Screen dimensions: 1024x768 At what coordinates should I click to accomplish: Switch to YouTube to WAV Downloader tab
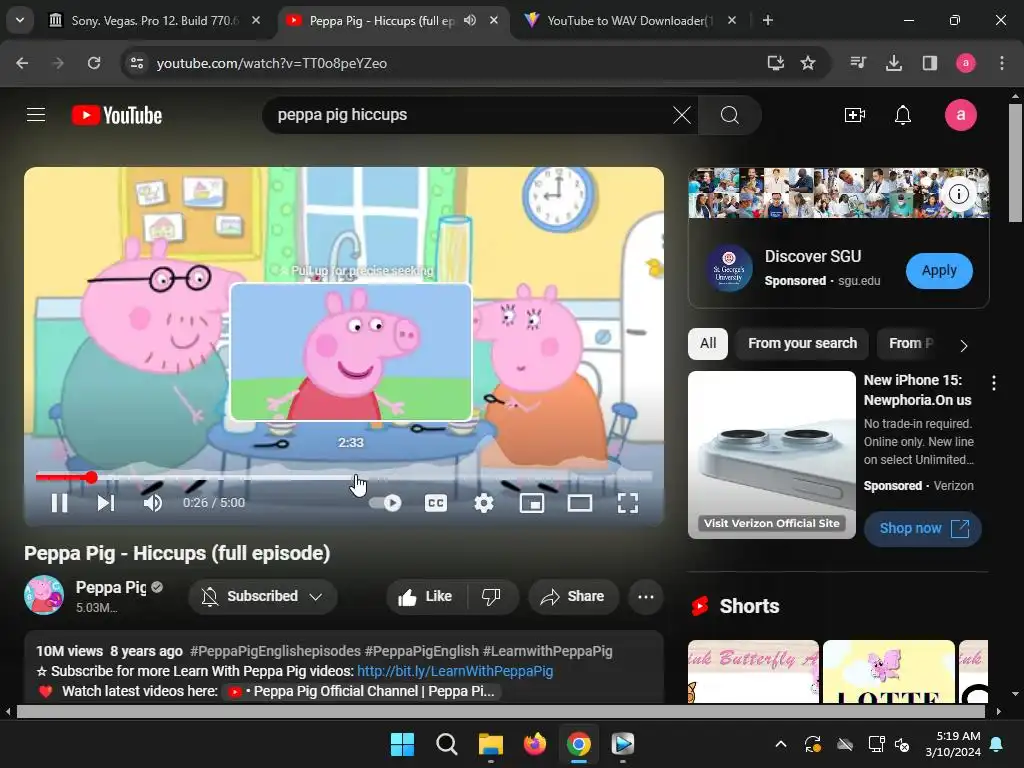(630, 21)
